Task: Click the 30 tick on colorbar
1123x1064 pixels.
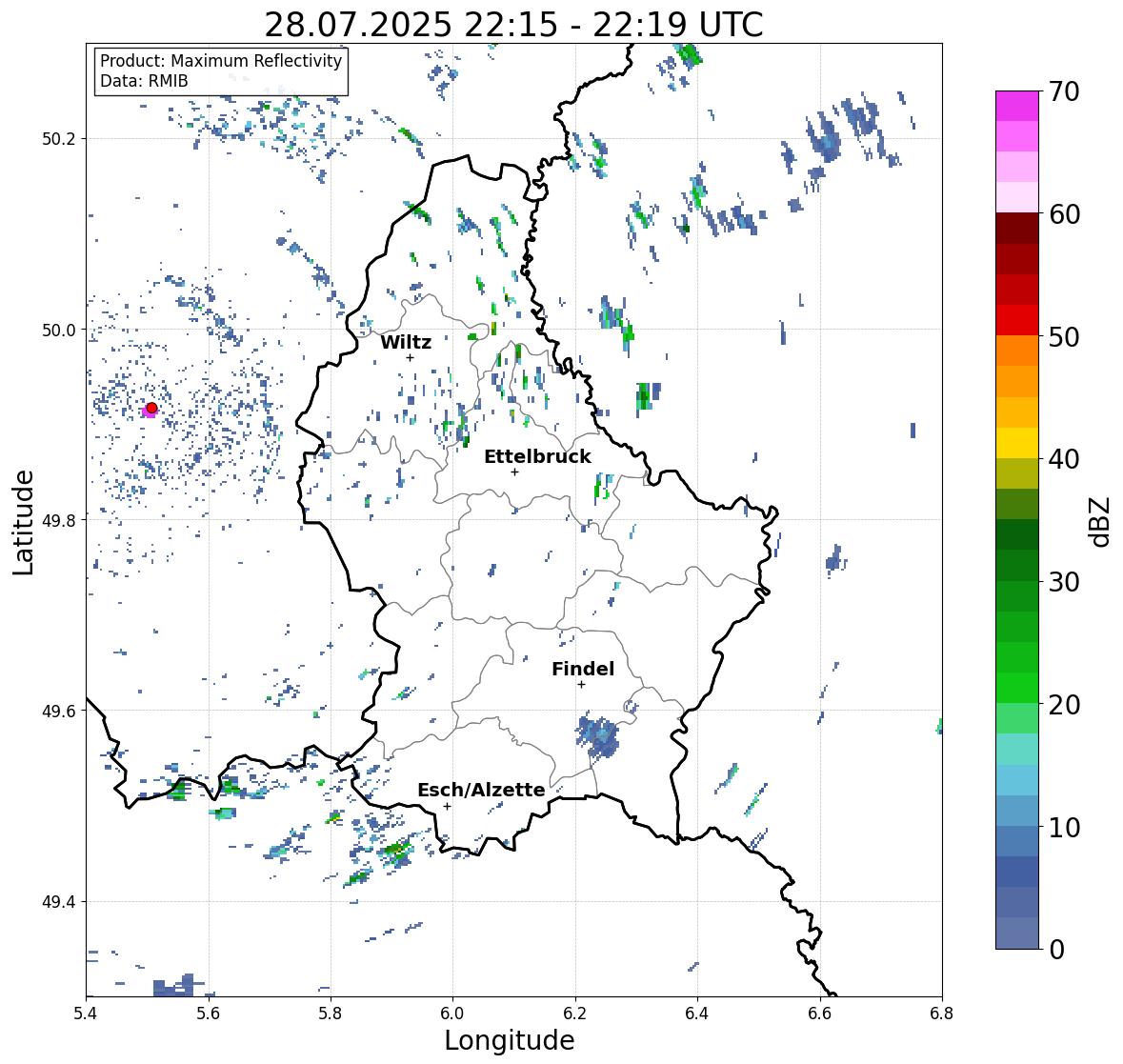Action: point(1063,582)
